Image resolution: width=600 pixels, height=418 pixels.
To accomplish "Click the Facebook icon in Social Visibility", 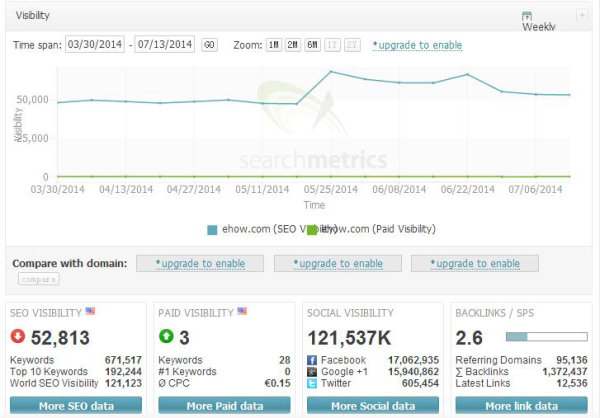I will (x=313, y=360).
